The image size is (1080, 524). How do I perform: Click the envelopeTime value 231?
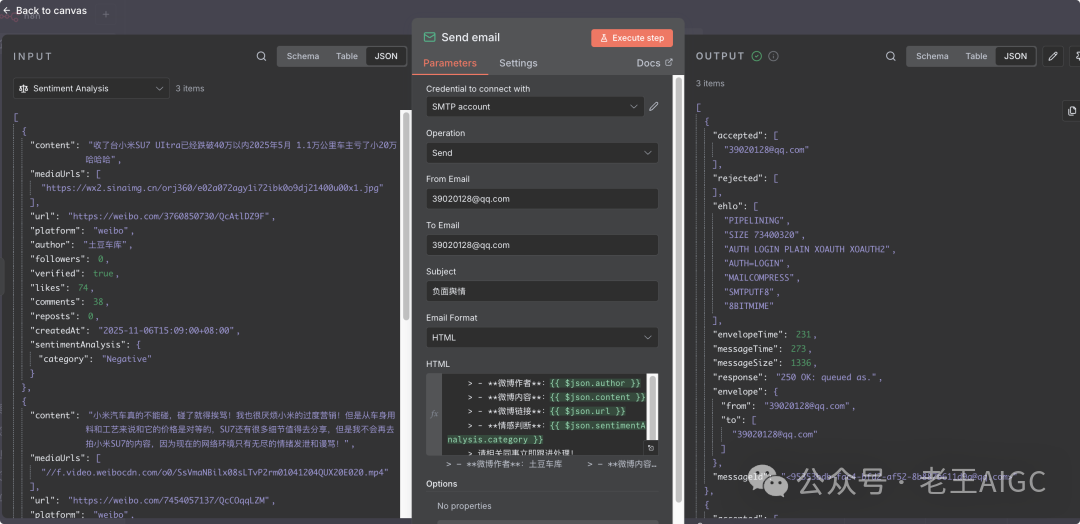[803, 335]
